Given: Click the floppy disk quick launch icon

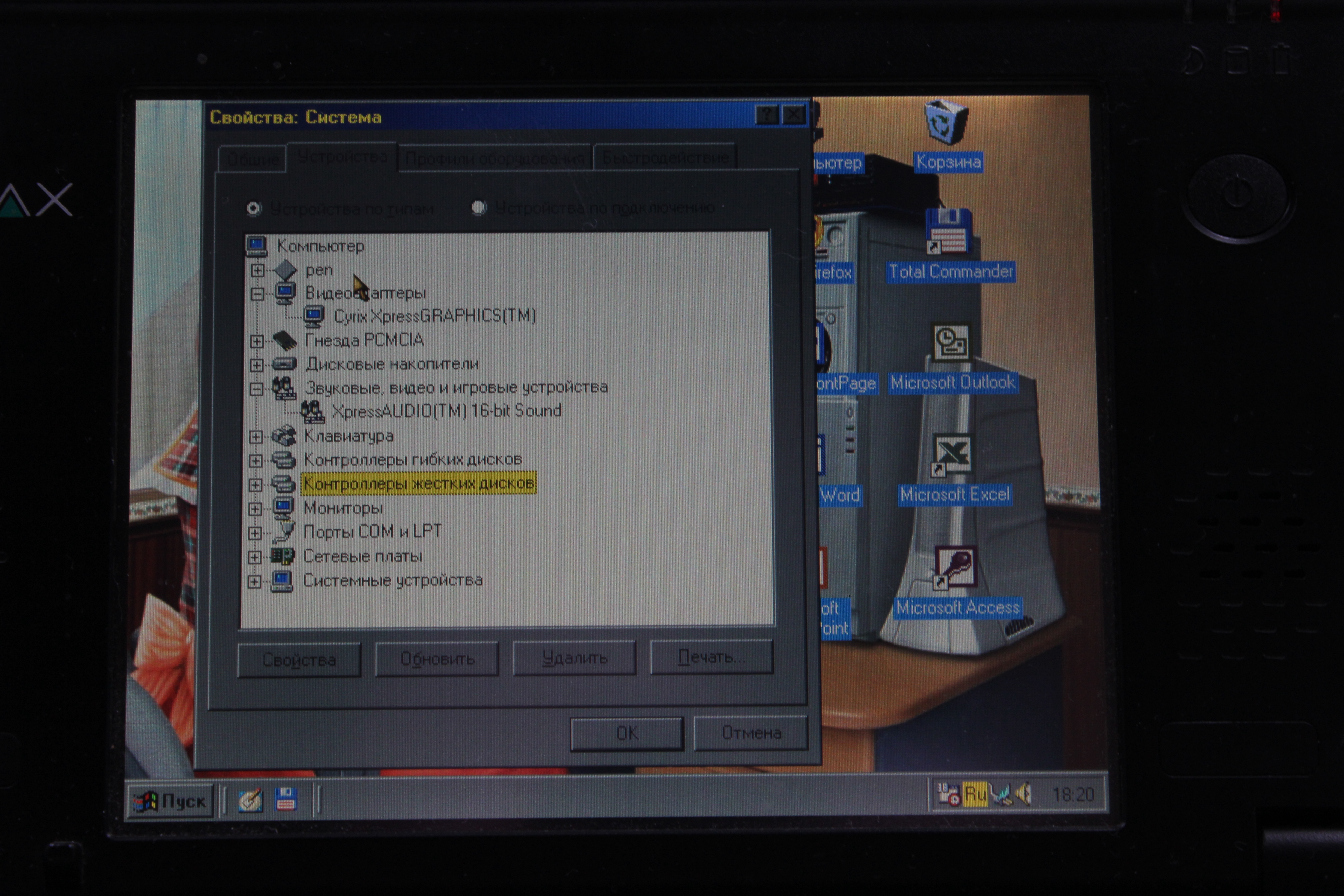Looking at the screenshot, I should (x=285, y=800).
